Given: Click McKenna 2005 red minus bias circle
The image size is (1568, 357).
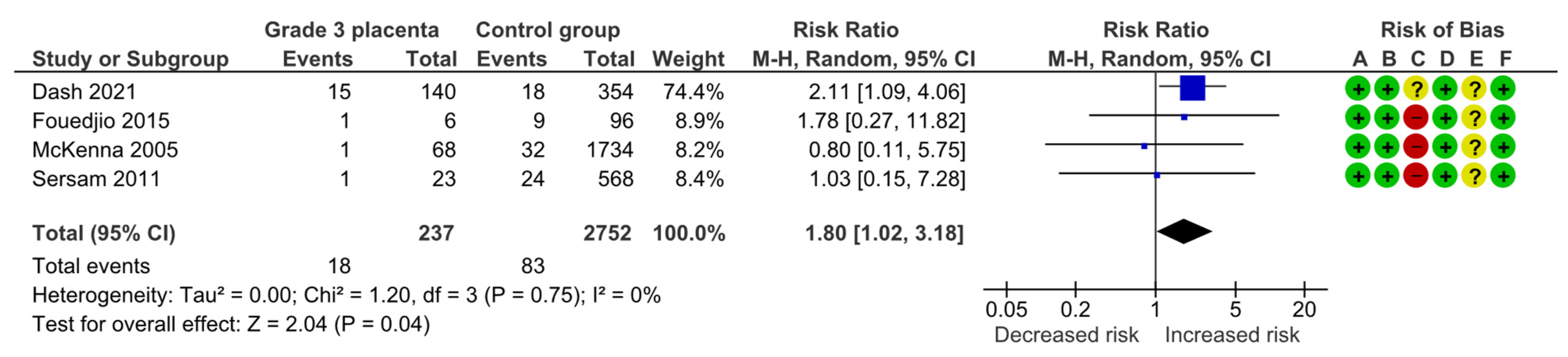Looking at the screenshot, I should pyautogui.click(x=1416, y=147).
